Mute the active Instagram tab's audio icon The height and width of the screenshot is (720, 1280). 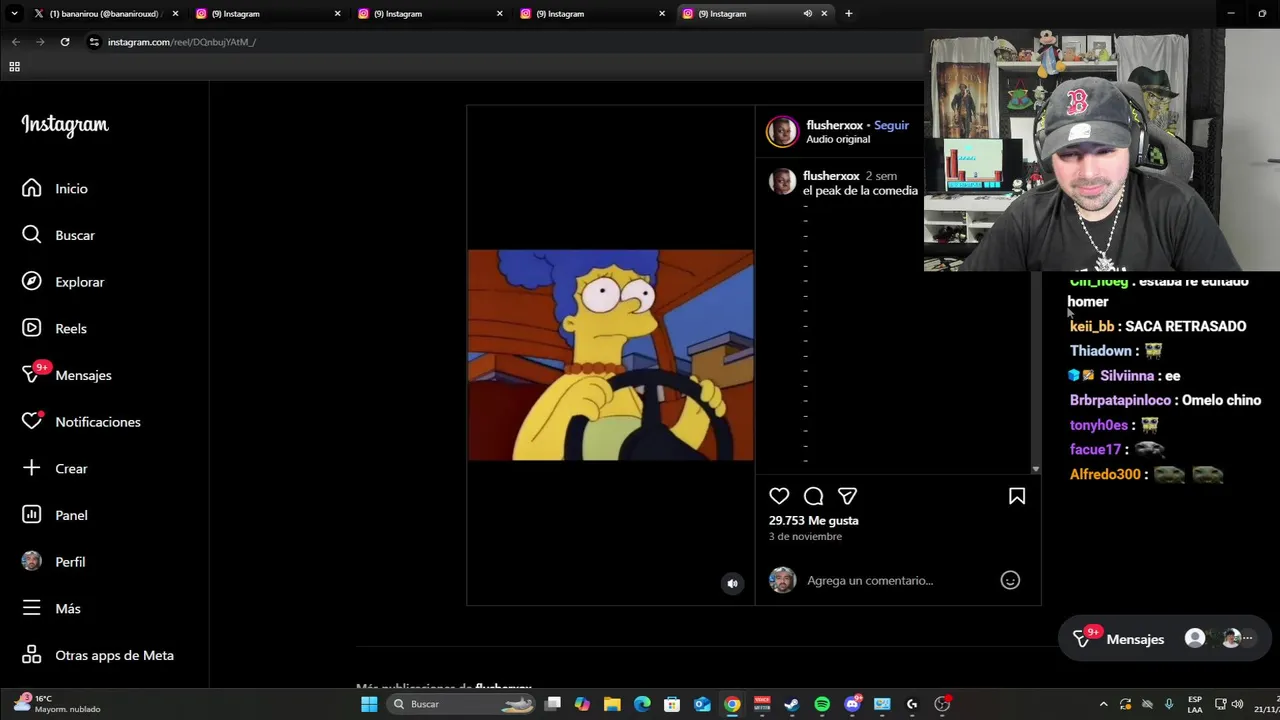tap(807, 14)
